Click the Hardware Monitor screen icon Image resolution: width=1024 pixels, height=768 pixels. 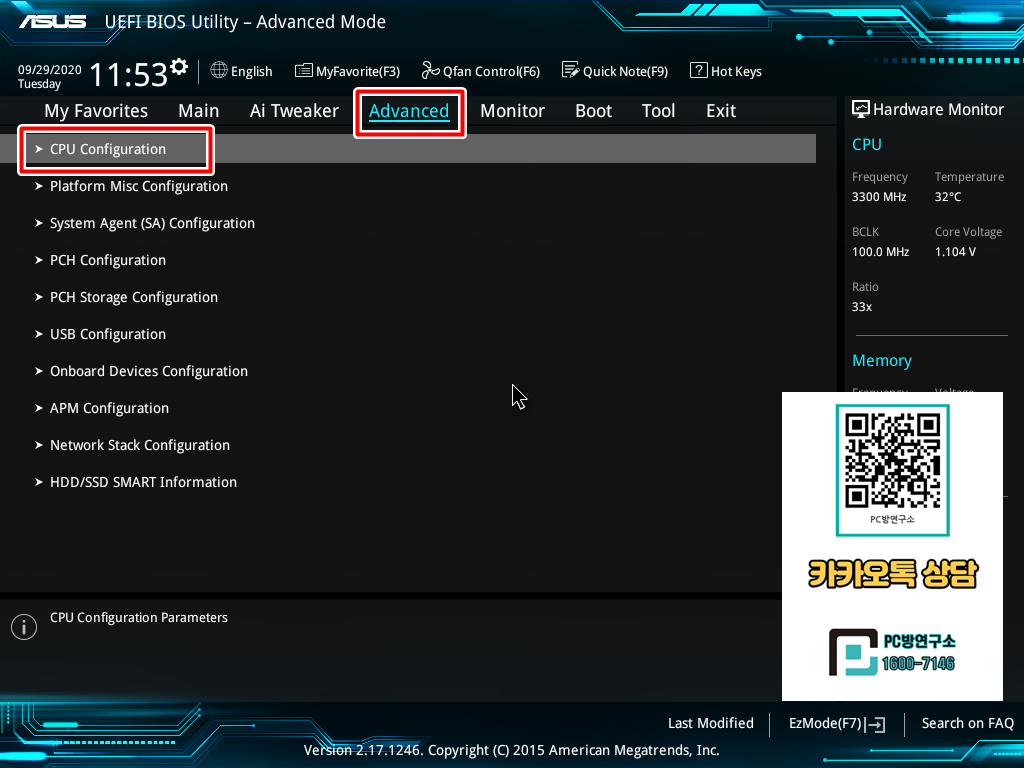click(861, 109)
